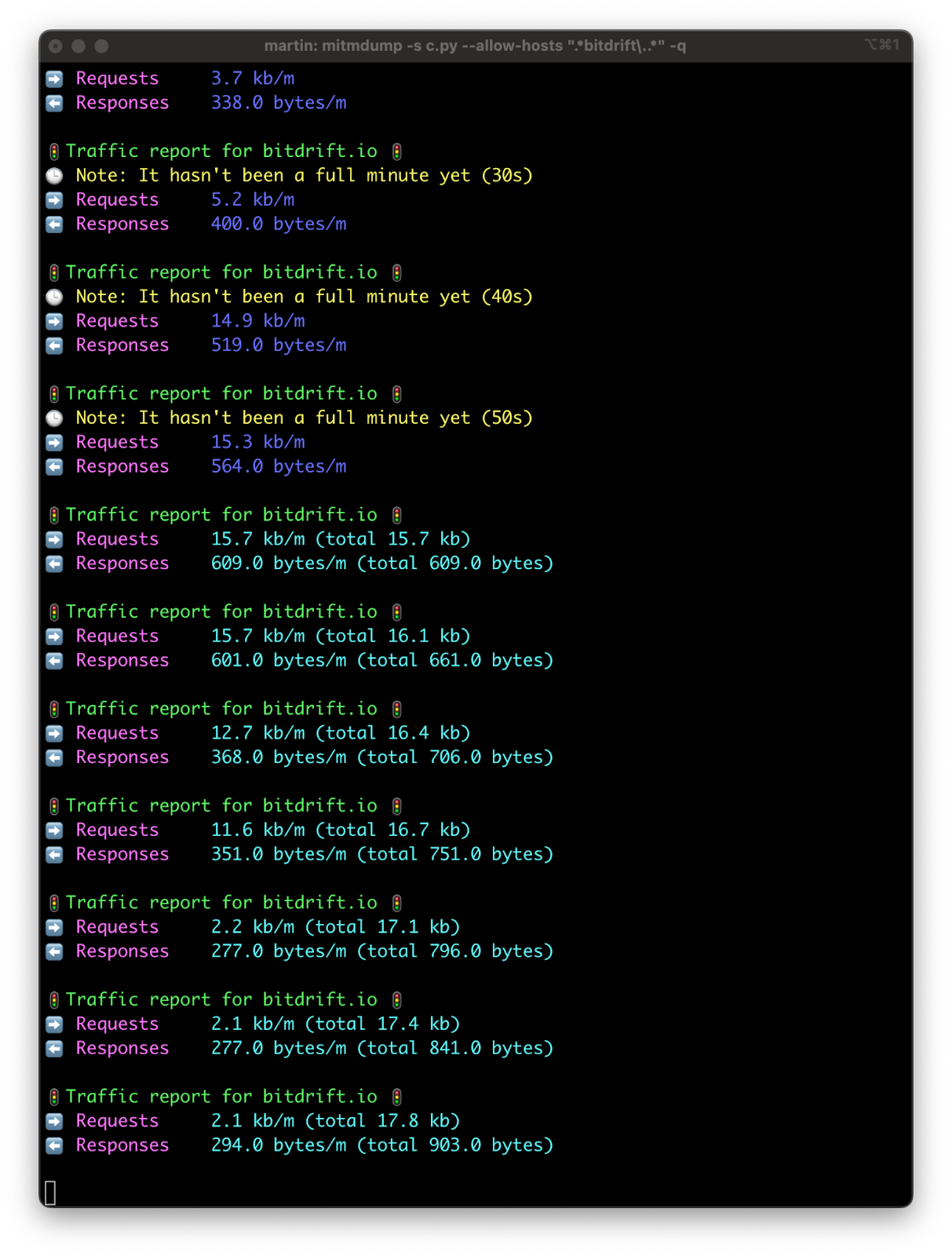Click the left-arrow icon beside Responses 338.0 bytes/m

point(54,103)
